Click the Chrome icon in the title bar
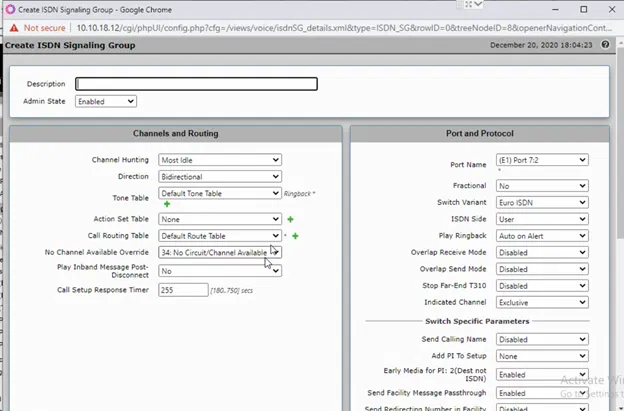 (x=9, y=9)
